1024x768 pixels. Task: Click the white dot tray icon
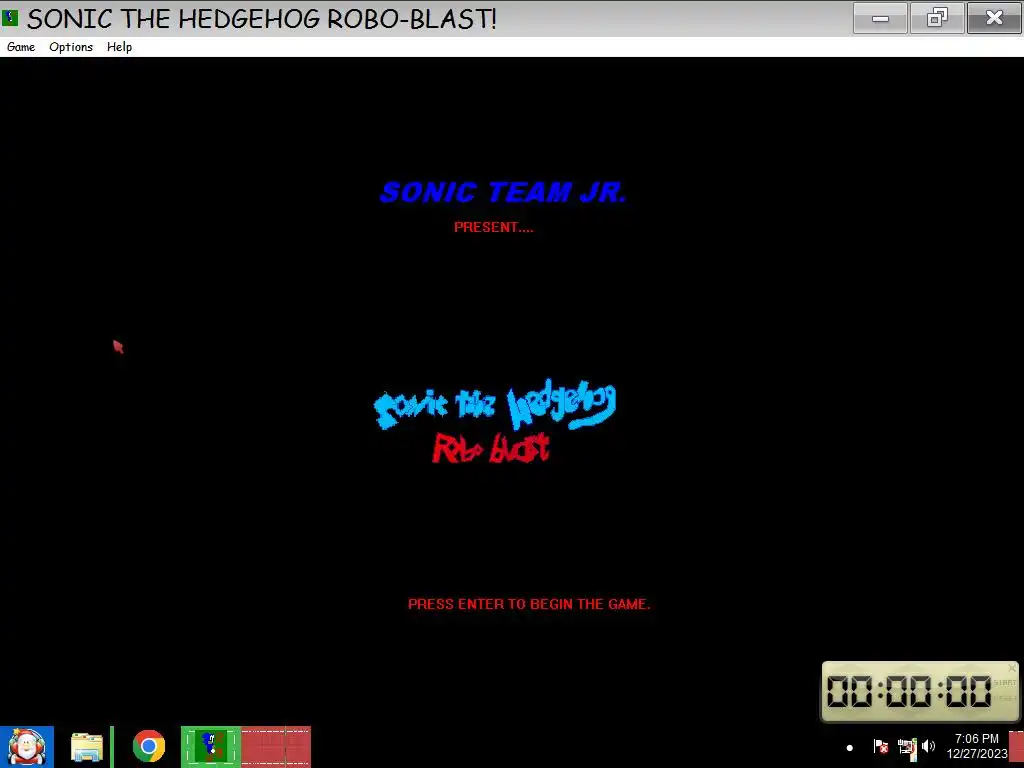pyautogui.click(x=850, y=748)
